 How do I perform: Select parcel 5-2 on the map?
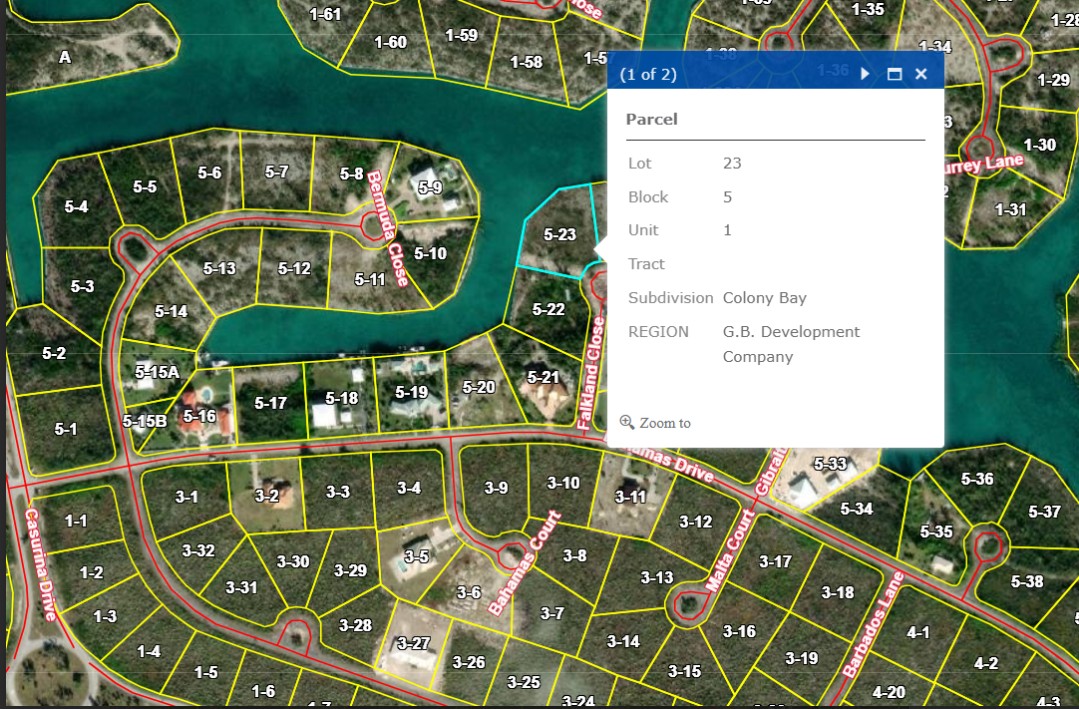point(54,354)
